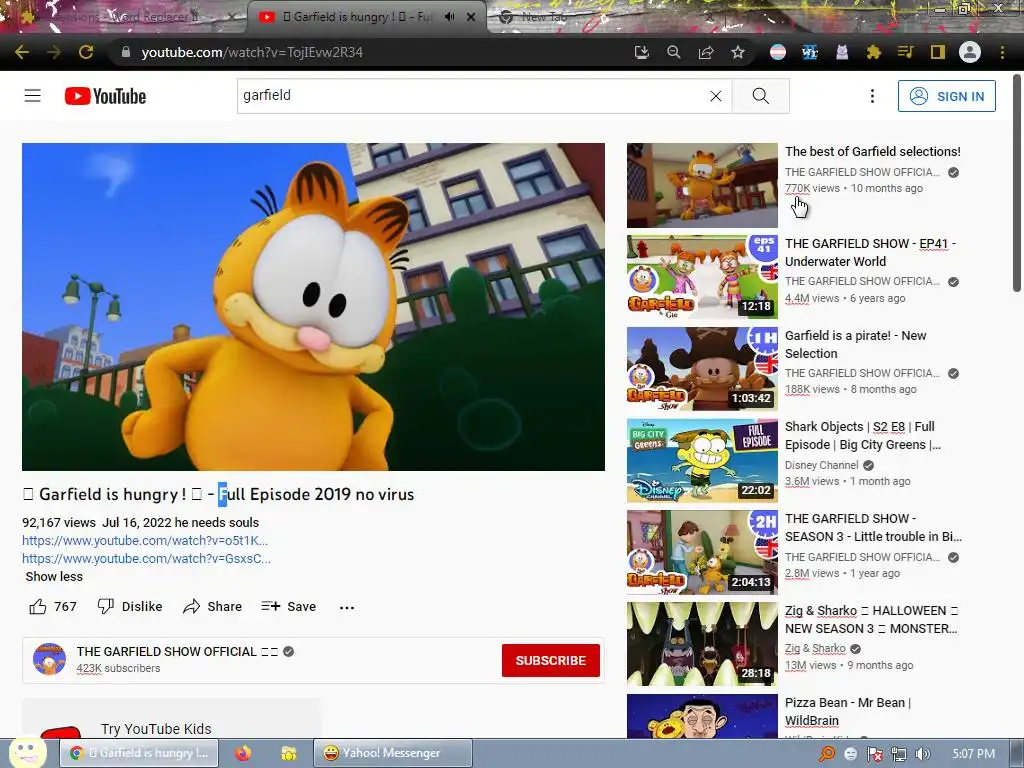The image size is (1024, 768).
Task: Open The best of Garfield selections thumbnail
Action: 702,185
